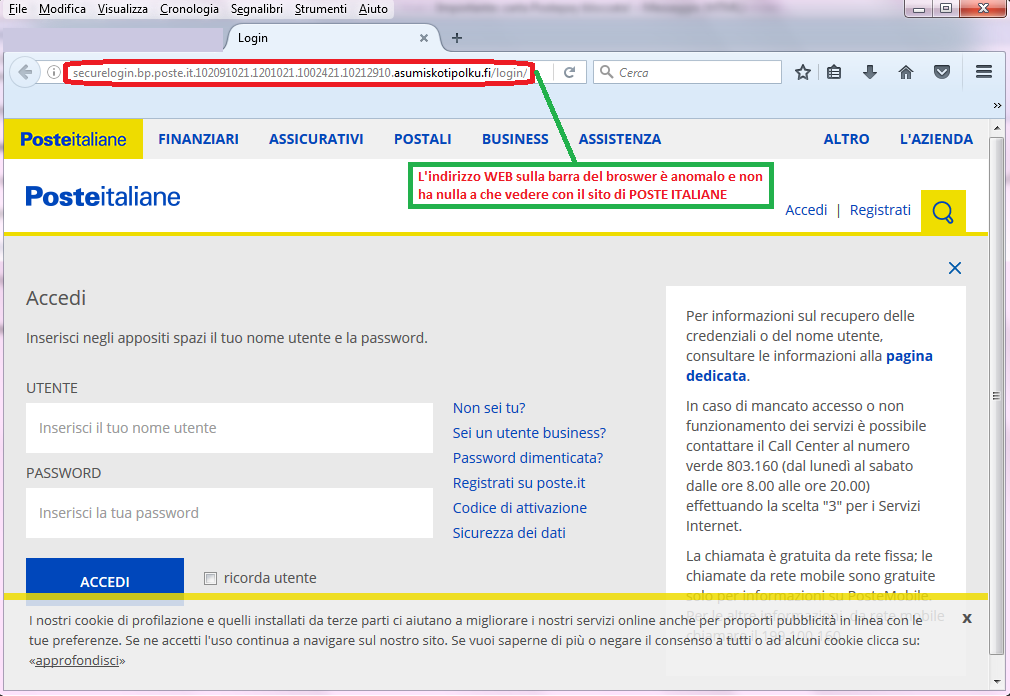Open the FINANZIARI navigation section

point(198,139)
